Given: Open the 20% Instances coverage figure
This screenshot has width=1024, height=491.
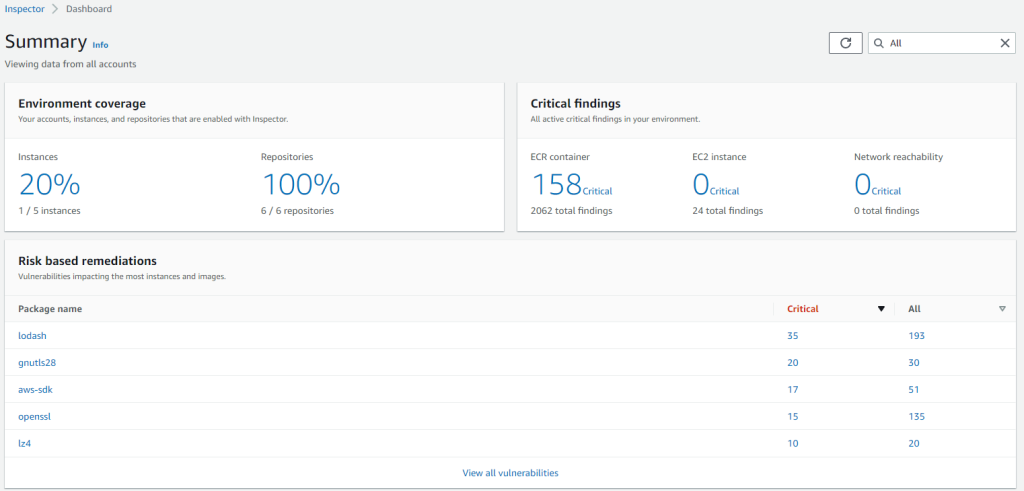Looking at the screenshot, I should point(50,185).
